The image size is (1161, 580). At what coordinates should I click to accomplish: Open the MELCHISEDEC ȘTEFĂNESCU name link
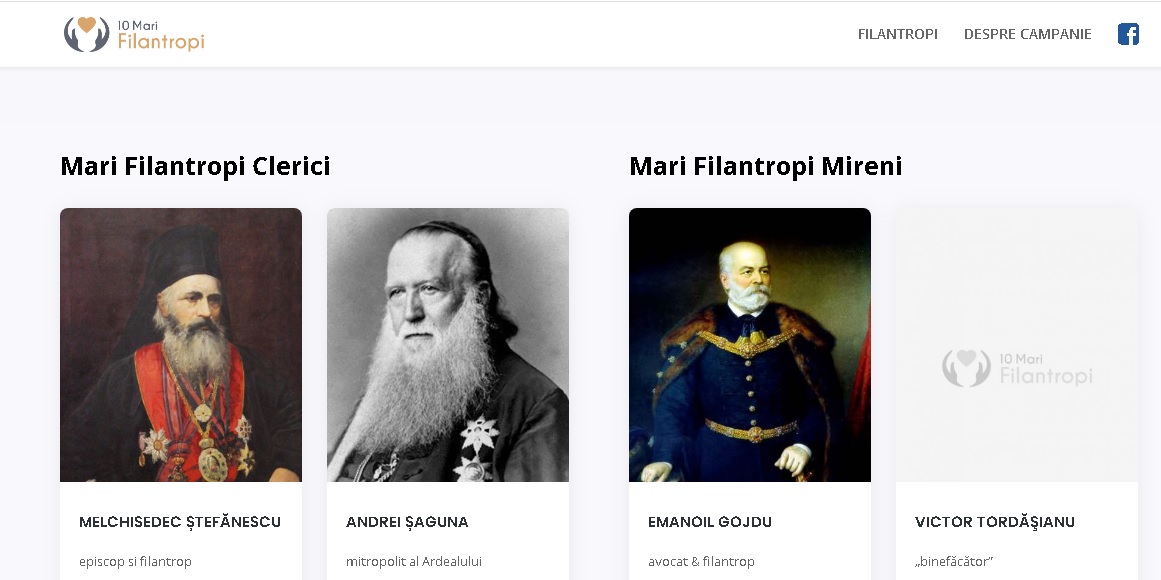click(180, 522)
